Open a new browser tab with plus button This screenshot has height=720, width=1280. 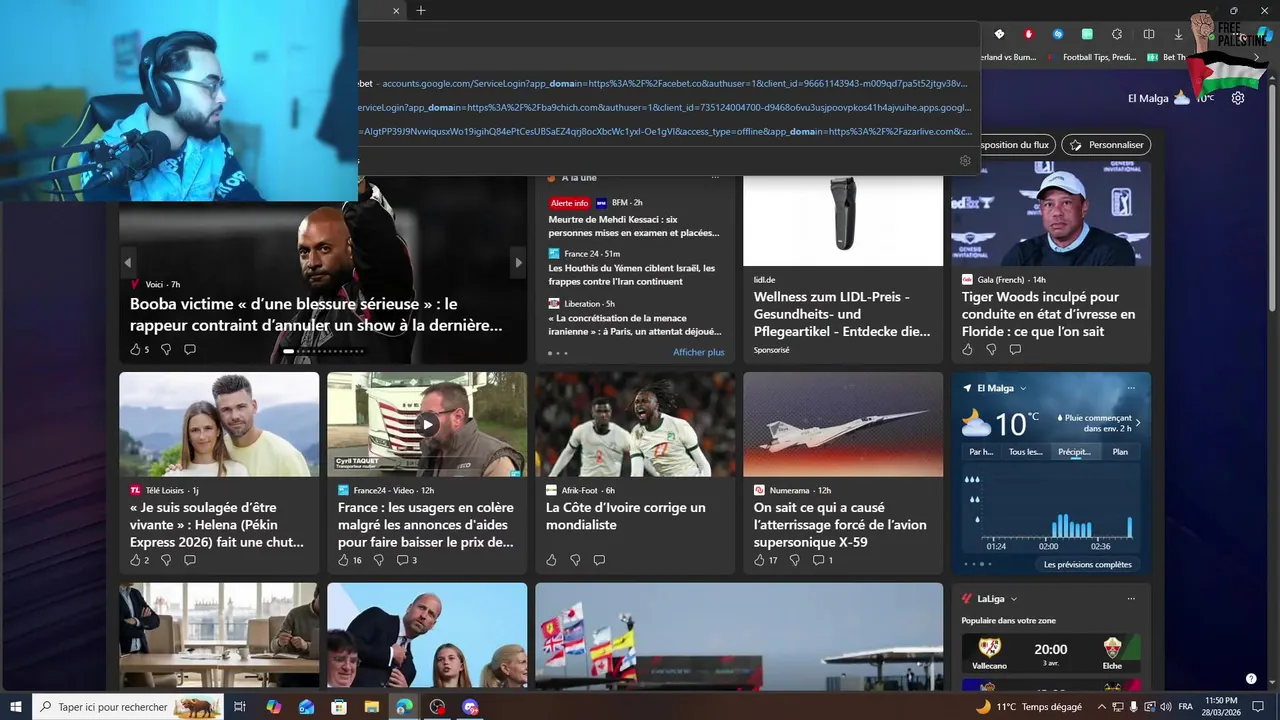(x=421, y=11)
